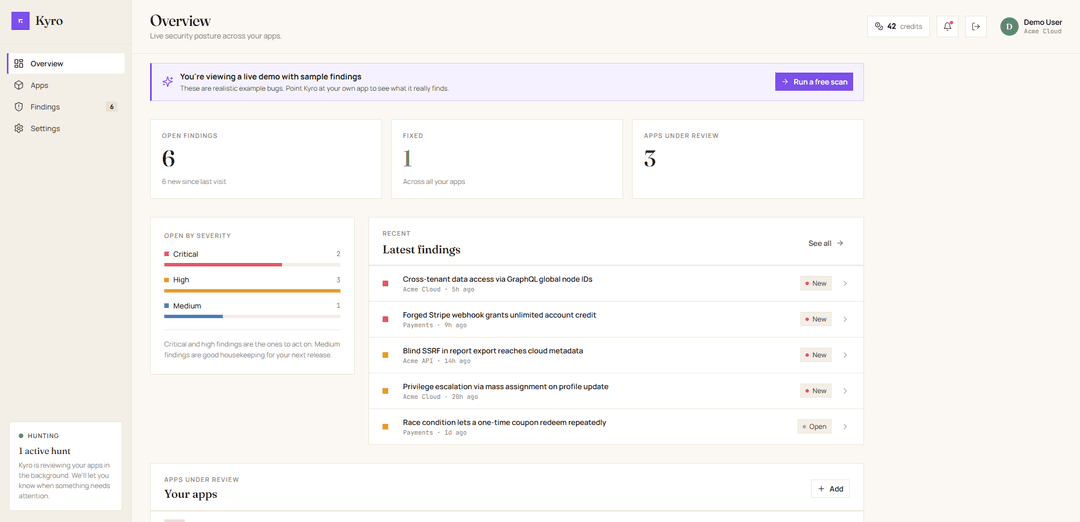Open notifications bell
The height and width of the screenshot is (522, 1080).
948,26
